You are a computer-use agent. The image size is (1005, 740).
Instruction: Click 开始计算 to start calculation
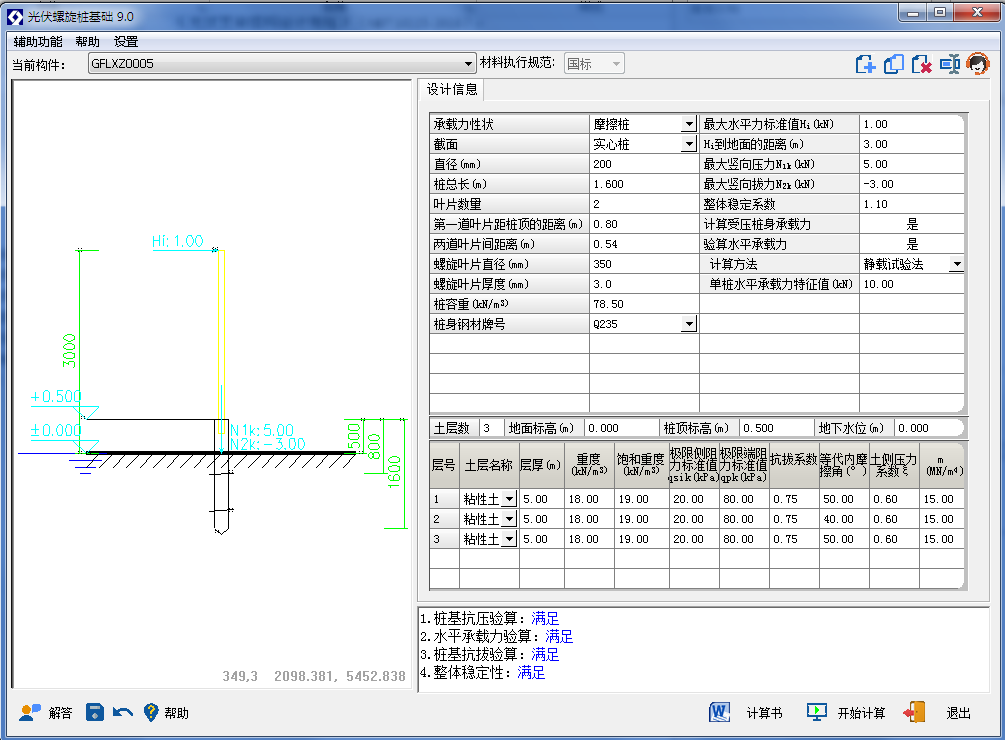tap(846, 712)
